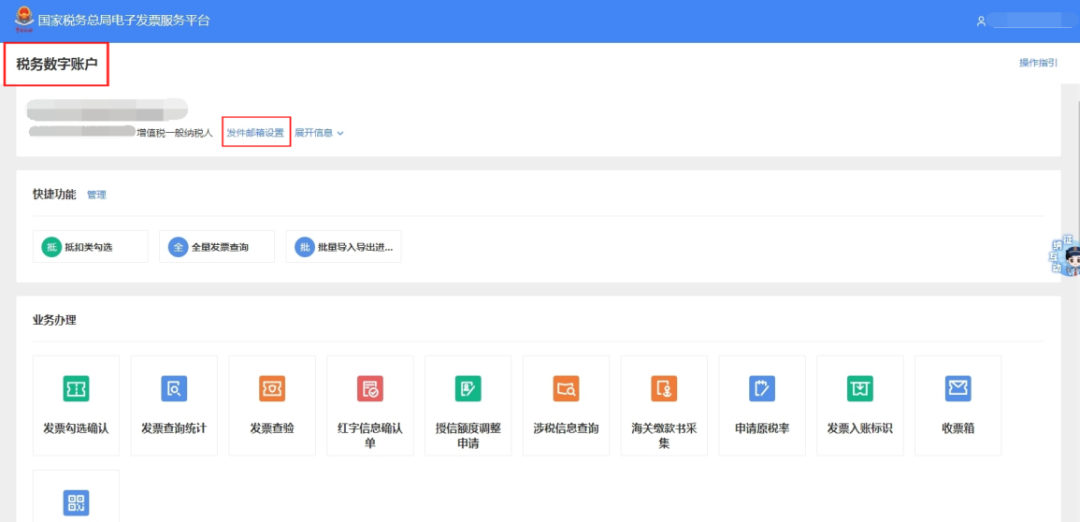
Task: Open 涉税信息查询 orange icon
Action: click(x=566, y=389)
